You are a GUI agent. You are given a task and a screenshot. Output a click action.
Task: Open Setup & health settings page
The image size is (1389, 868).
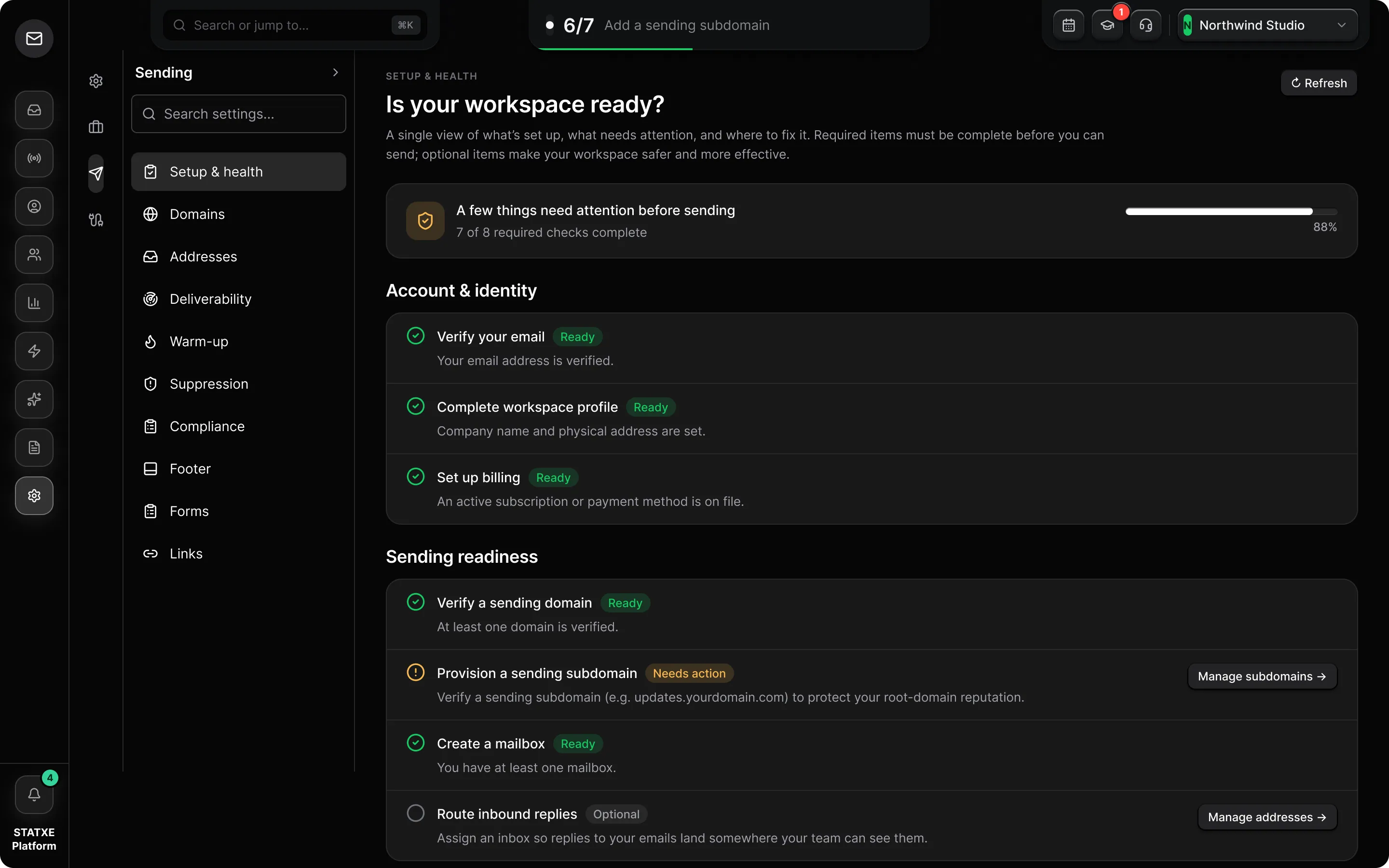pos(238,172)
